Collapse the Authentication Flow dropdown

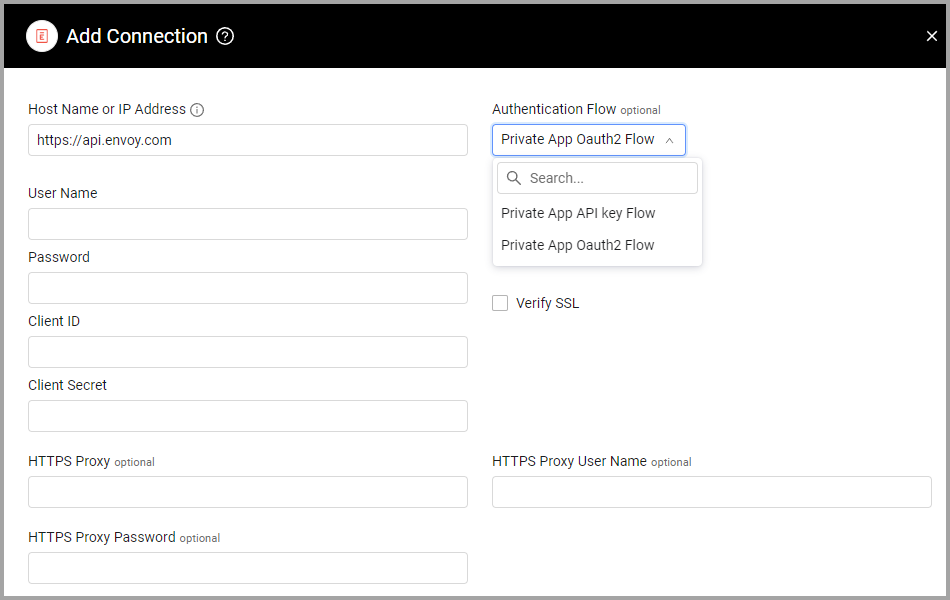588,140
